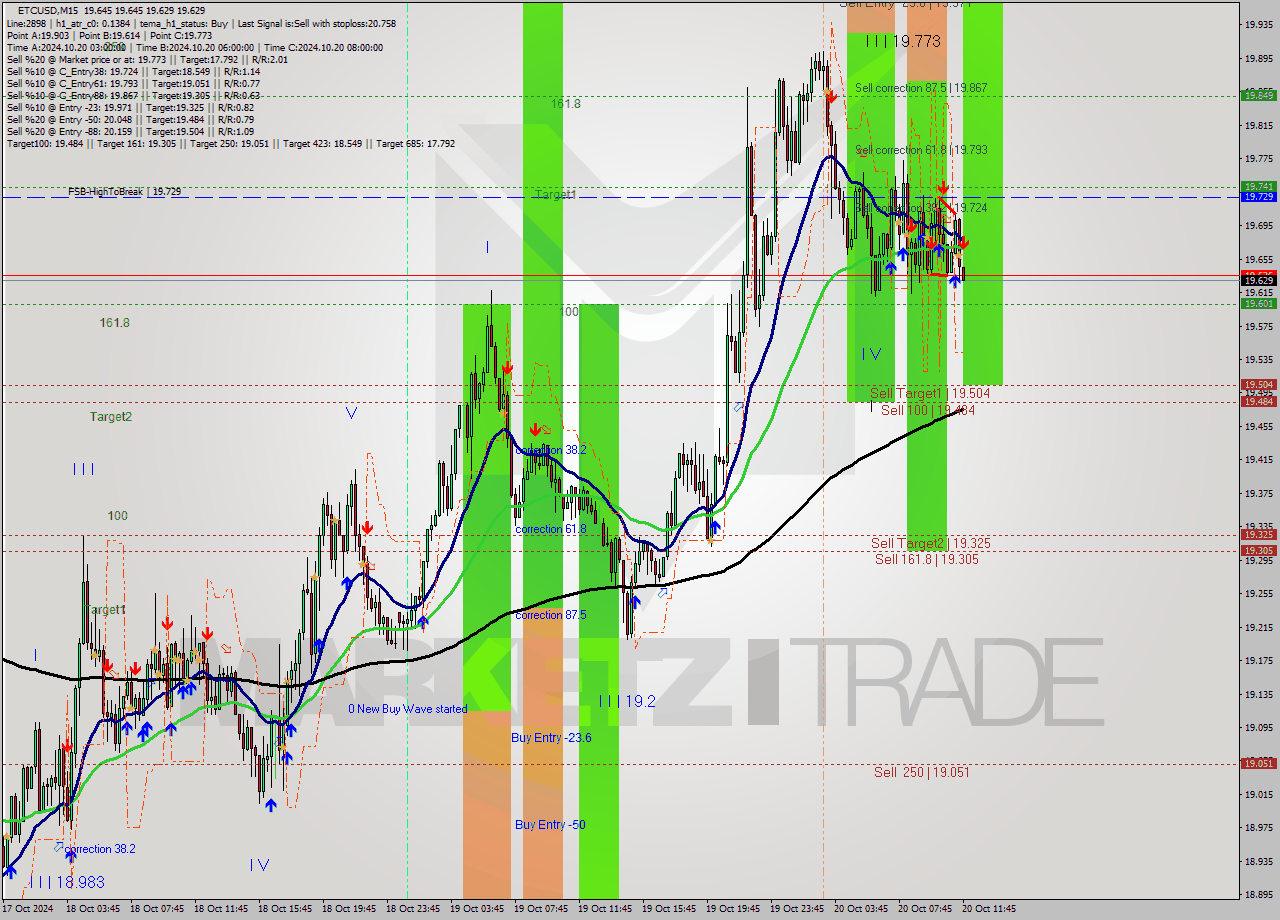Click the "Sell 161.8 | 19.305" label

coord(927,559)
